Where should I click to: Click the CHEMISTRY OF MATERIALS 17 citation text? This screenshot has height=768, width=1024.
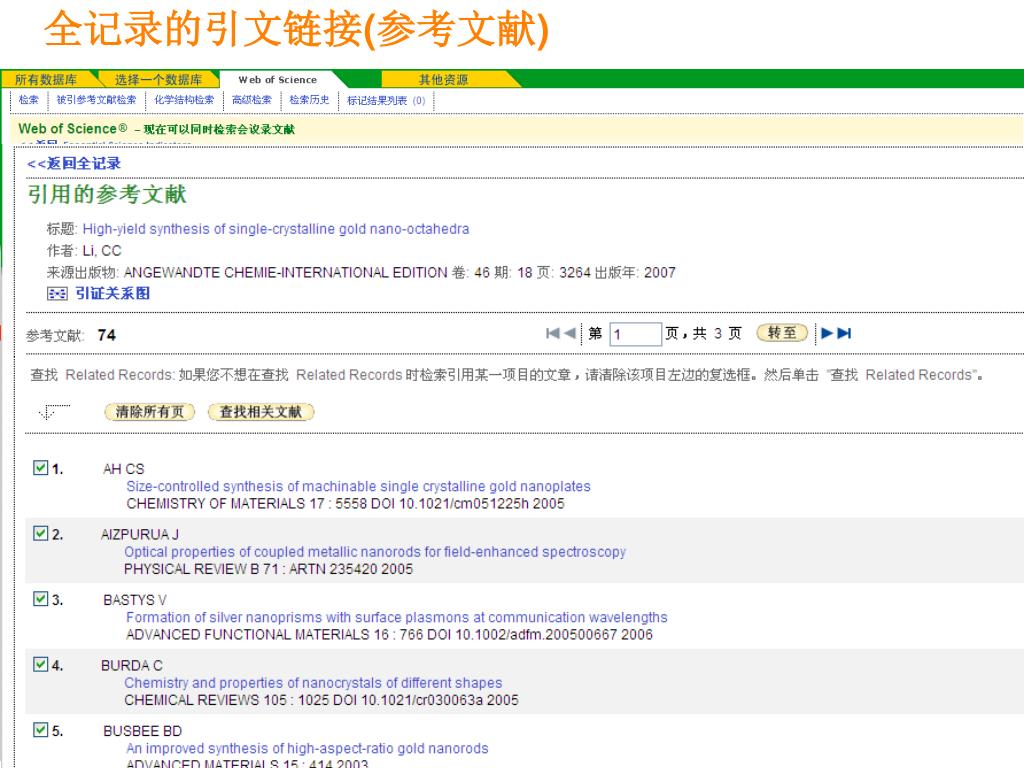[345, 504]
